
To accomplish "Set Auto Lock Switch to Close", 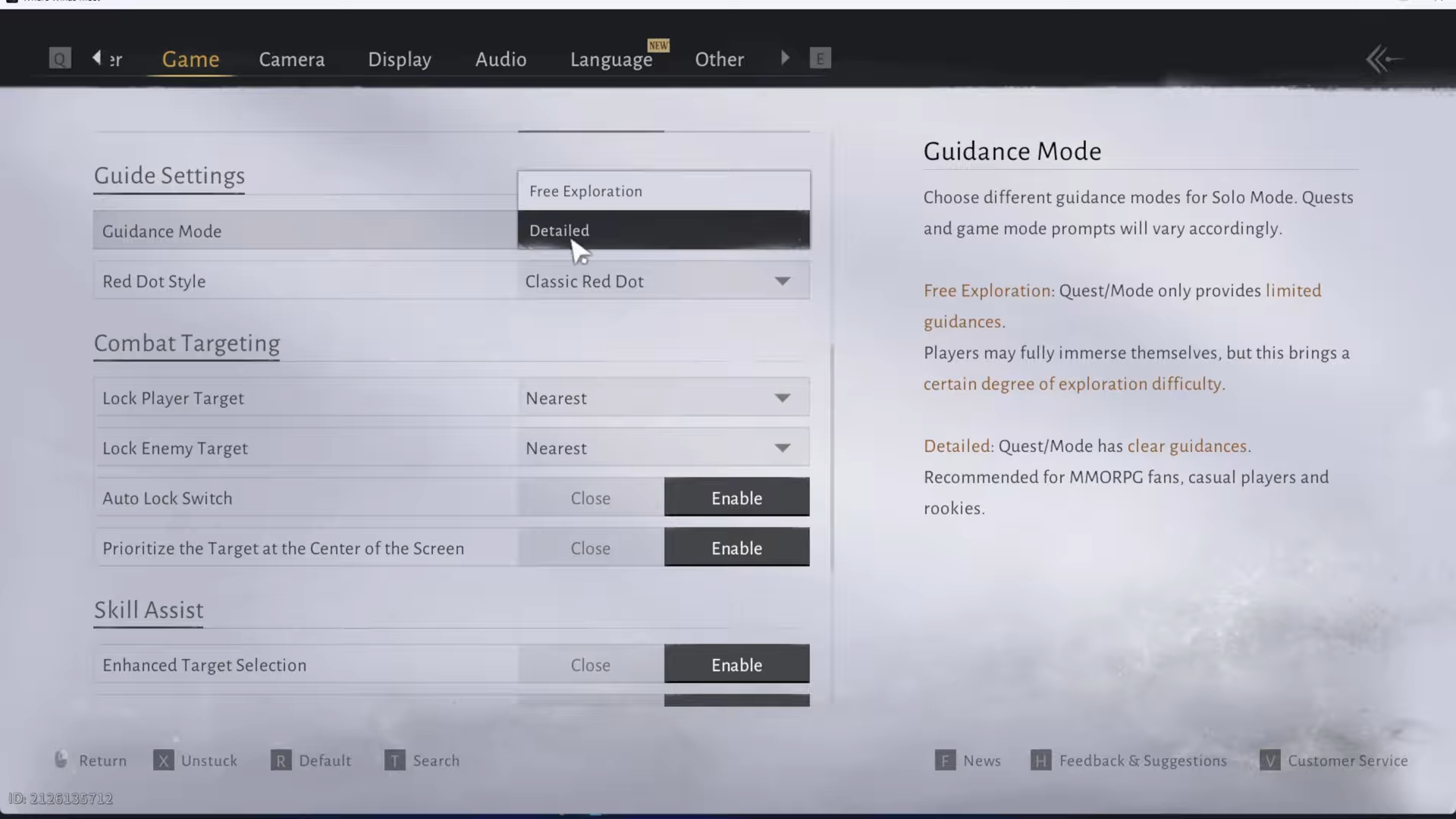I will pyautogui.click(x=590, y=498).
